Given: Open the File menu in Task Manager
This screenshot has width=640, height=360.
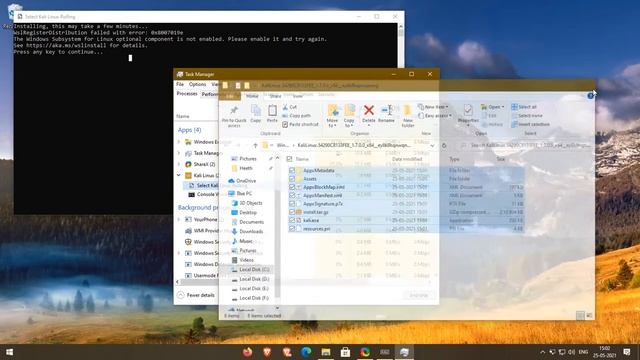Looking at the screenshot, I should pyautogui.click(x=180, y=84).
